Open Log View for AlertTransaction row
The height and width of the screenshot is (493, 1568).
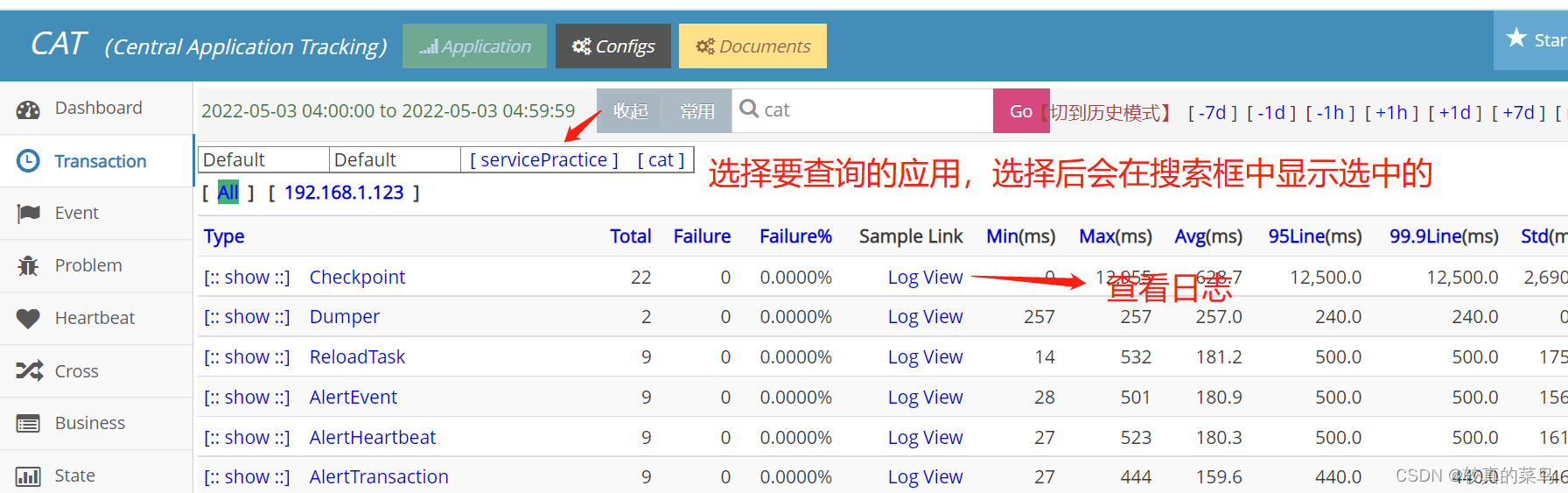coord(925,477)
